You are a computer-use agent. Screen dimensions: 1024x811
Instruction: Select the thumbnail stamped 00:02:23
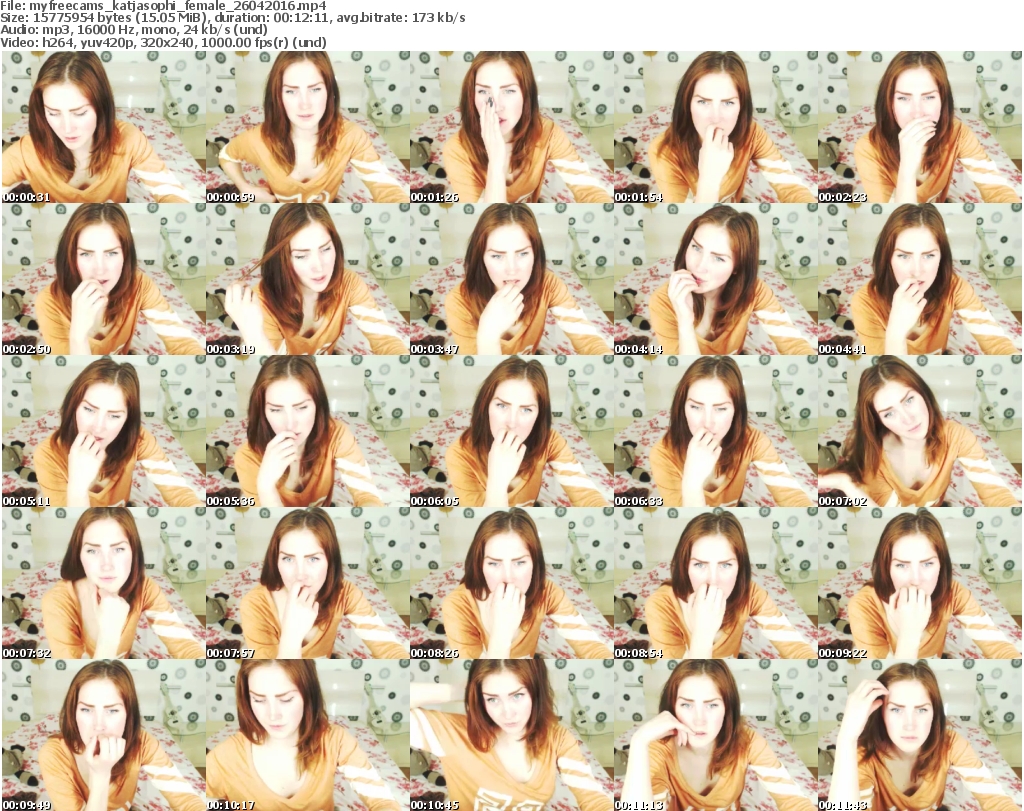click(920, 127)
